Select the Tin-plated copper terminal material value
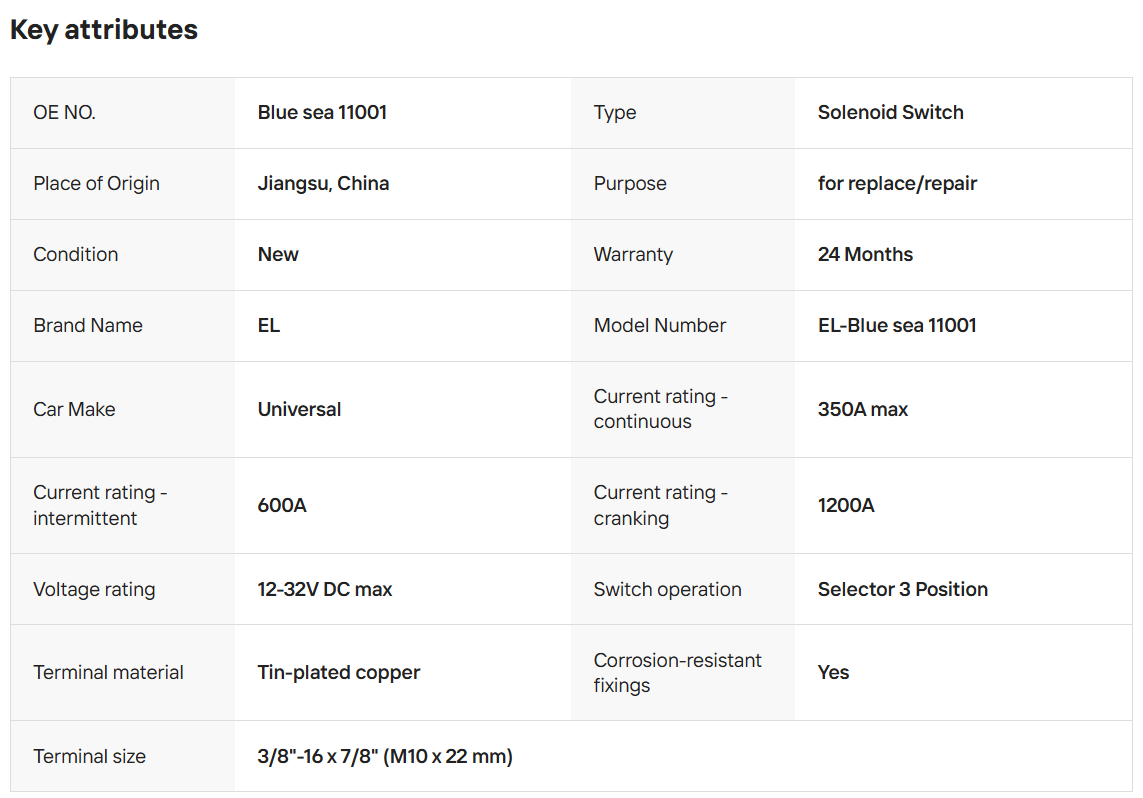Viewport: 1143px width, 798px height. tap(338, 672)
